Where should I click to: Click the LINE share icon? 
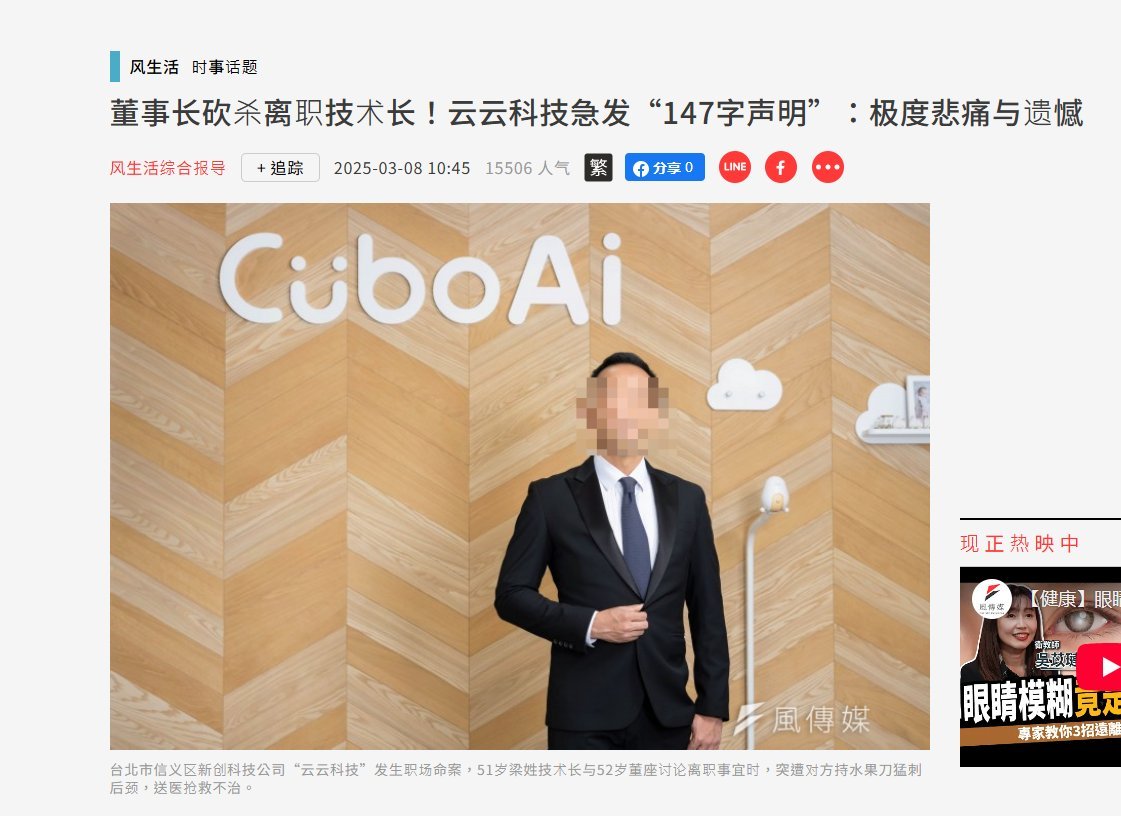(x=735, y=167)
